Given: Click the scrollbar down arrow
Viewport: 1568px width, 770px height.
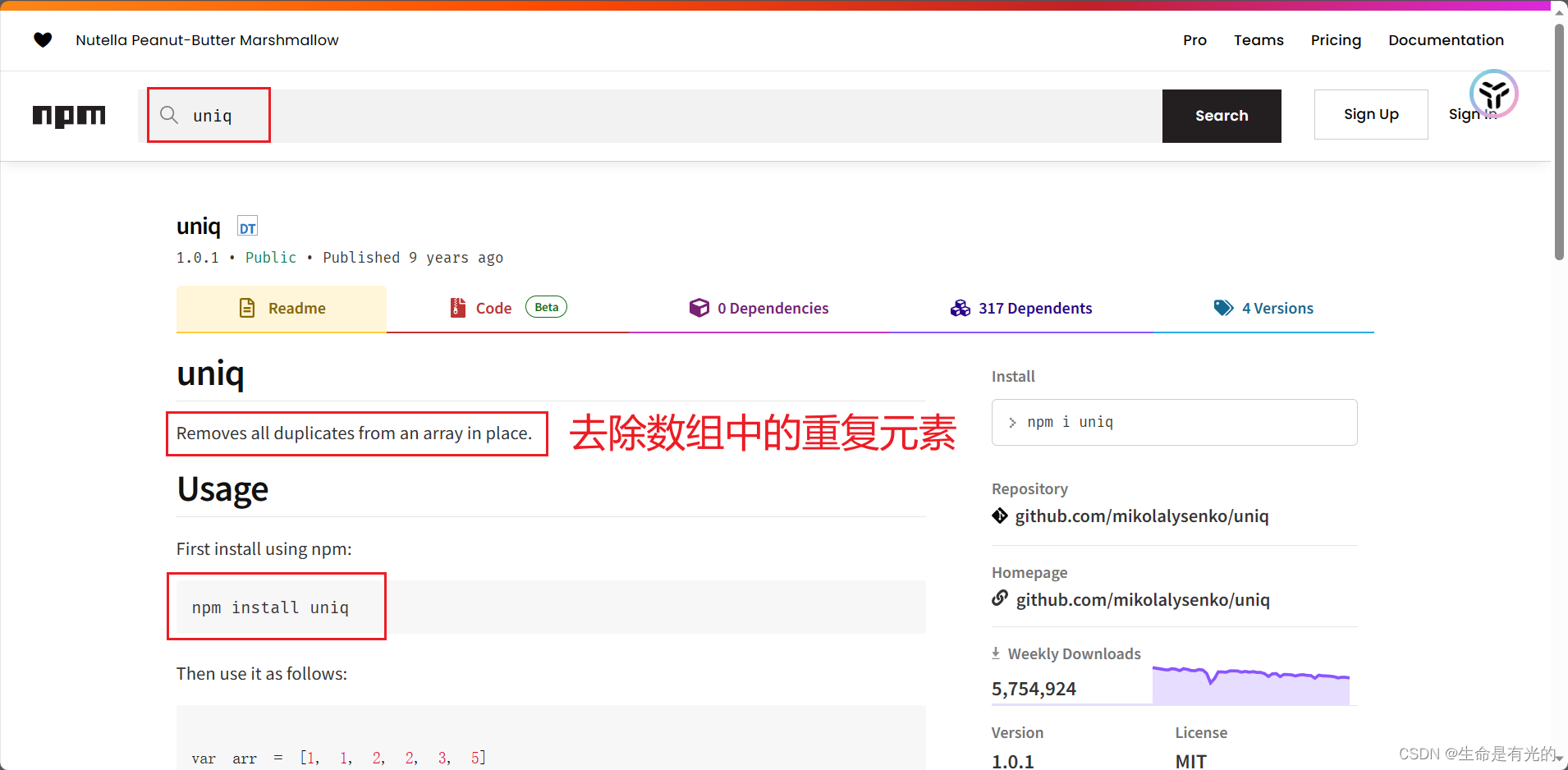Looking at the screenshot, I should pos(1559,759).
